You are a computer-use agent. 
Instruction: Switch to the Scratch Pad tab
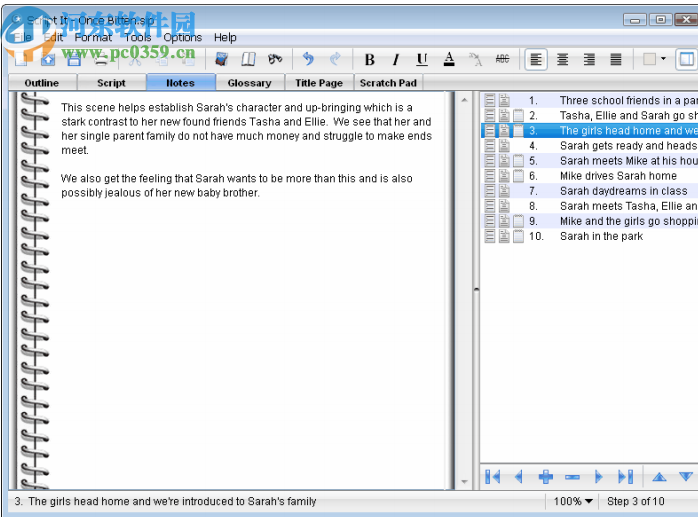(x=388, y=83)
